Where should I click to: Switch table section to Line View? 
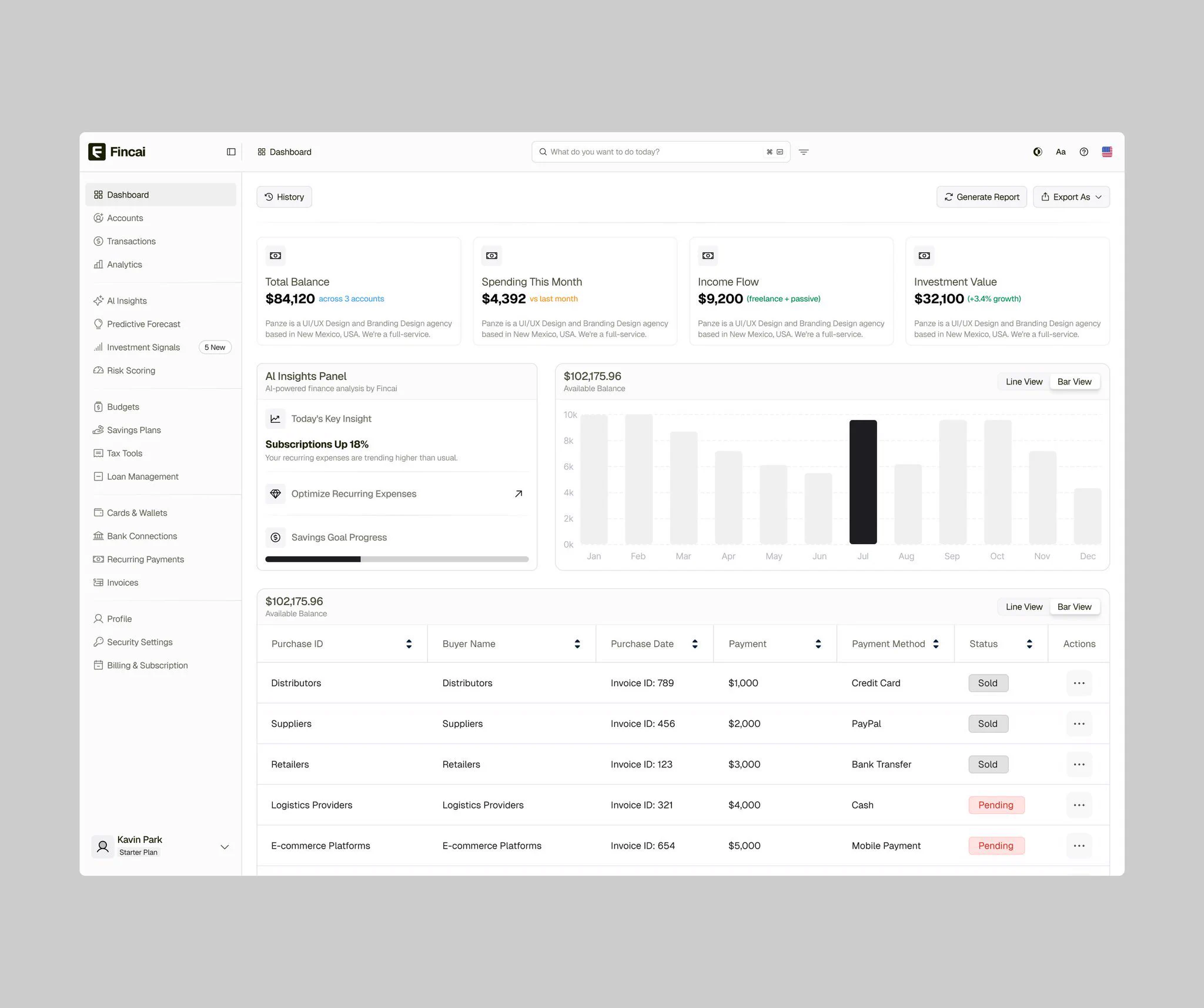click(1024, 607)
